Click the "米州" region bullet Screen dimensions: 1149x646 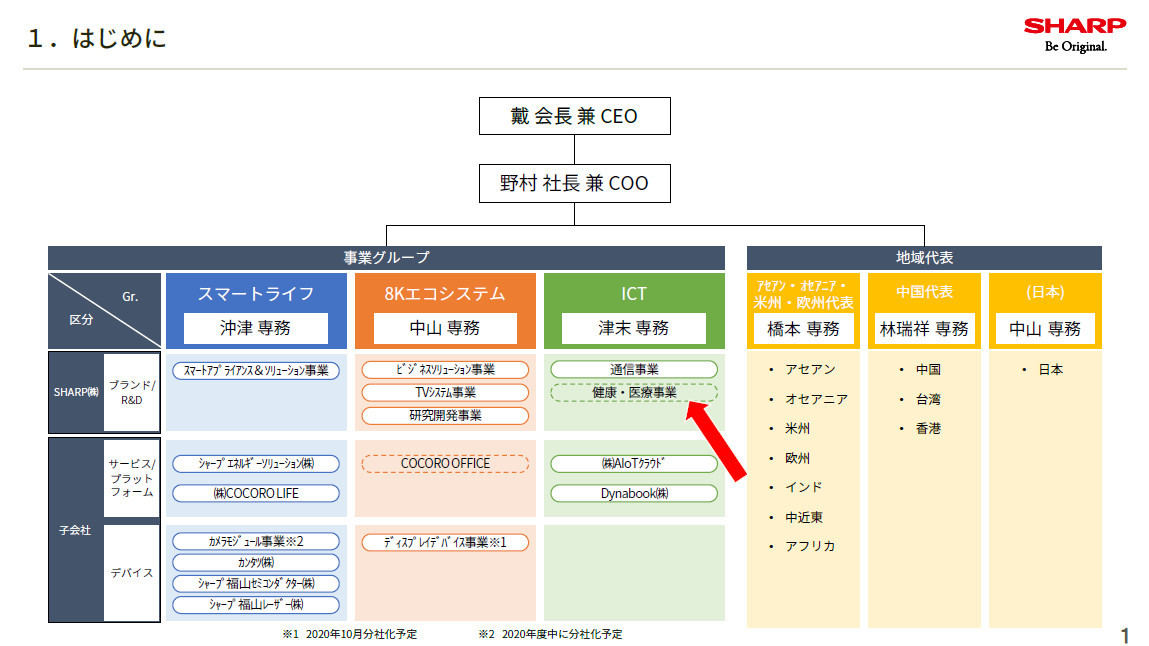tap(797, 428)
